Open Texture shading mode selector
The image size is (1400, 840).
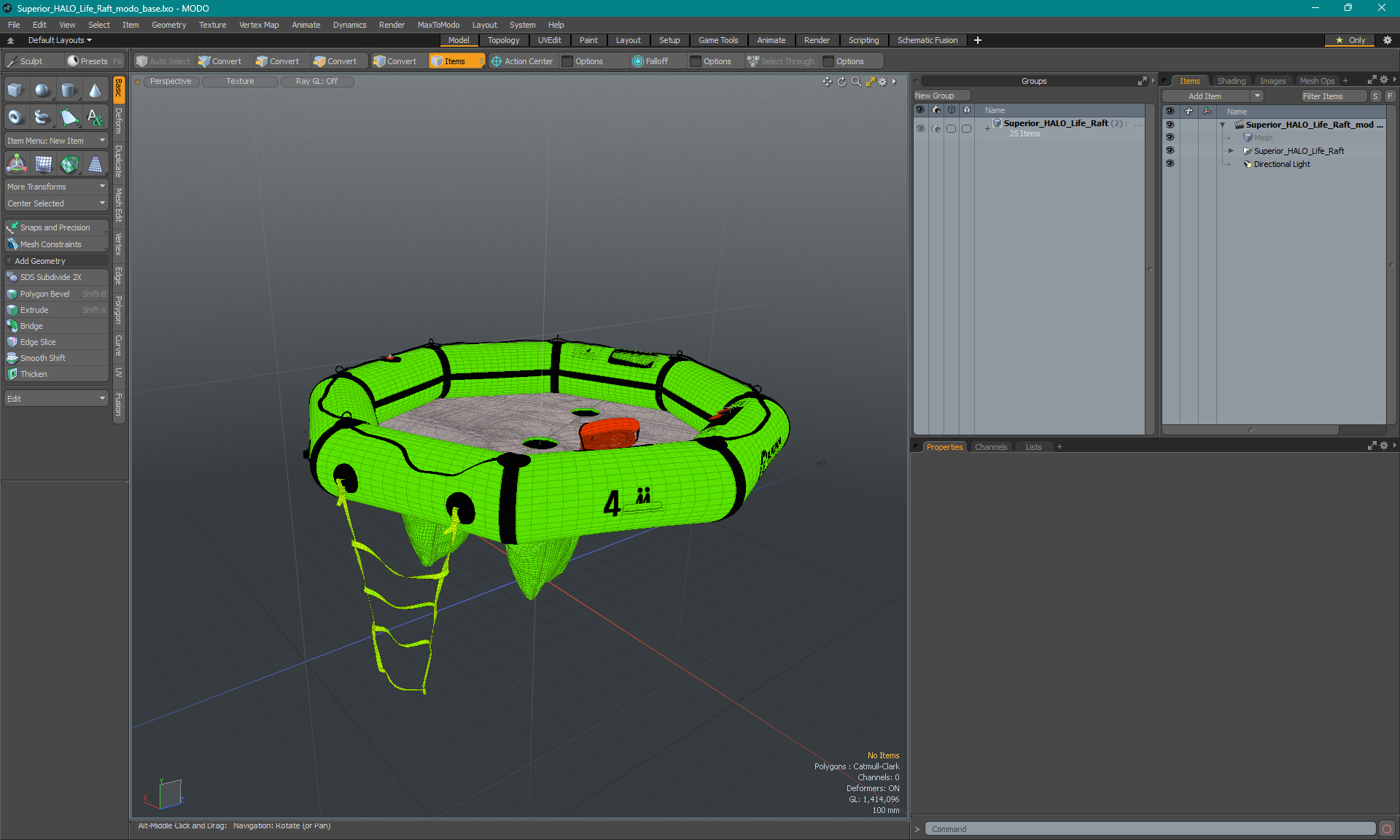point(240,81)
